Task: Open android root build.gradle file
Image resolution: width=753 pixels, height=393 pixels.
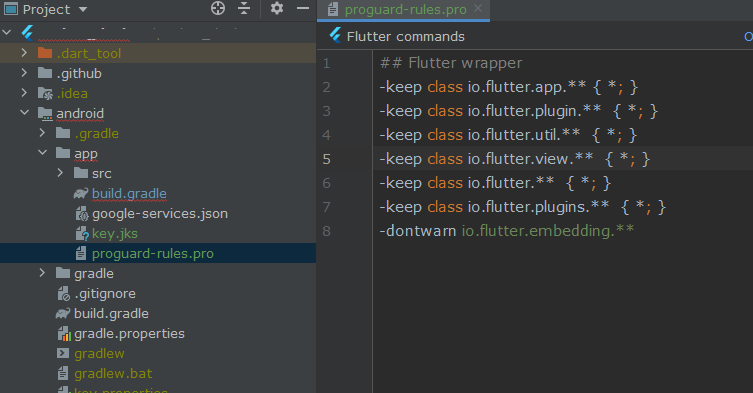Action: click(111, 313)
